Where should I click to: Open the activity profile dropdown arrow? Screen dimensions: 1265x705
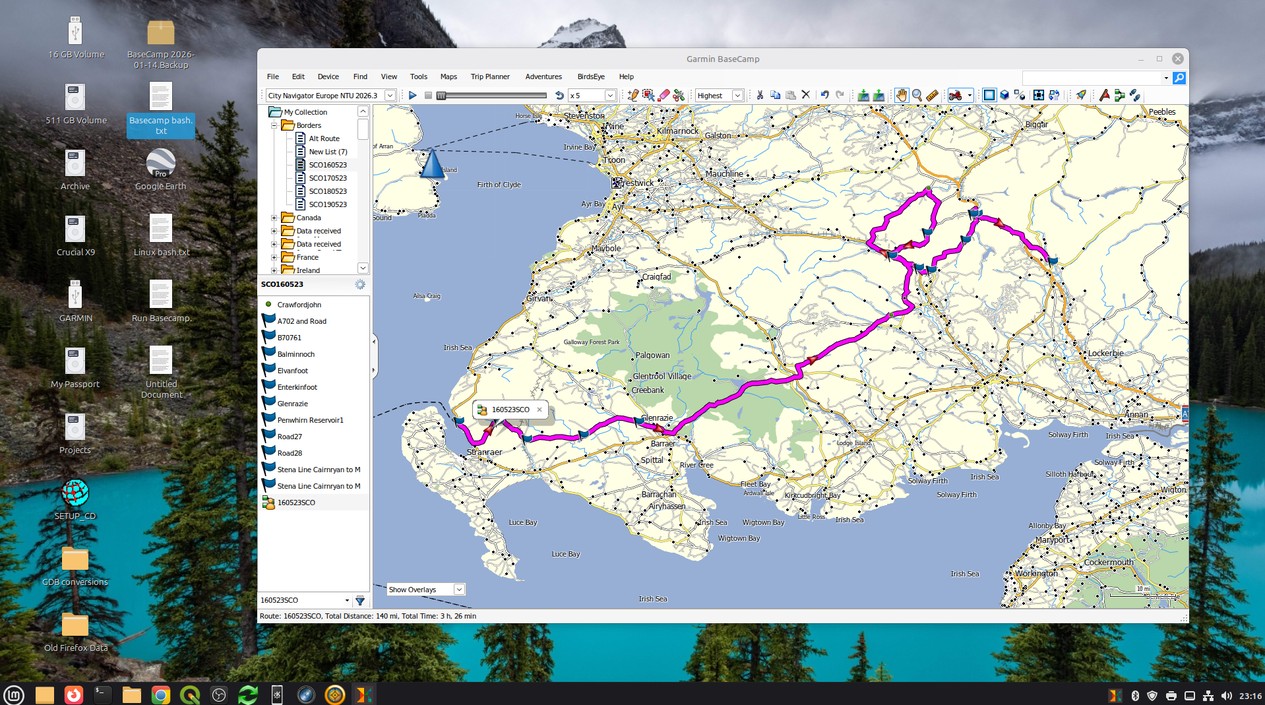[970, 95]
